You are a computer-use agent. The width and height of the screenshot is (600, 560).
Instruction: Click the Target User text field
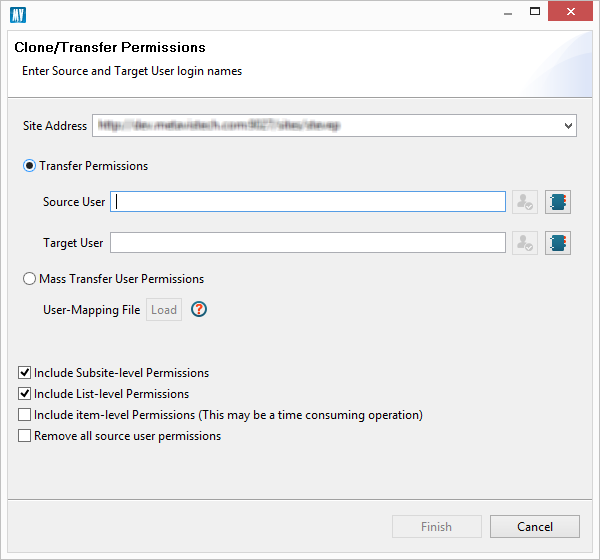click(308, 243)
